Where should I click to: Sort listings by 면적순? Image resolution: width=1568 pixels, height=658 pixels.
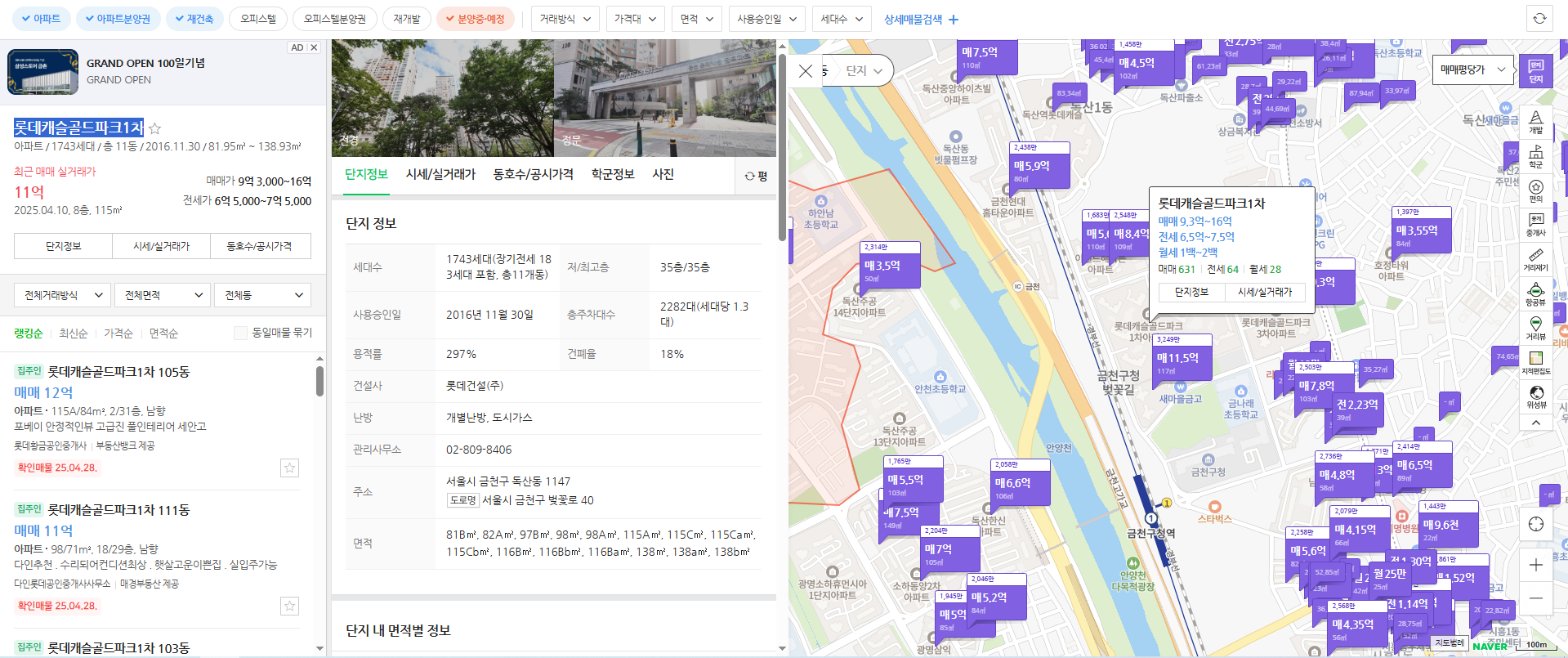(x=163, y=333)
